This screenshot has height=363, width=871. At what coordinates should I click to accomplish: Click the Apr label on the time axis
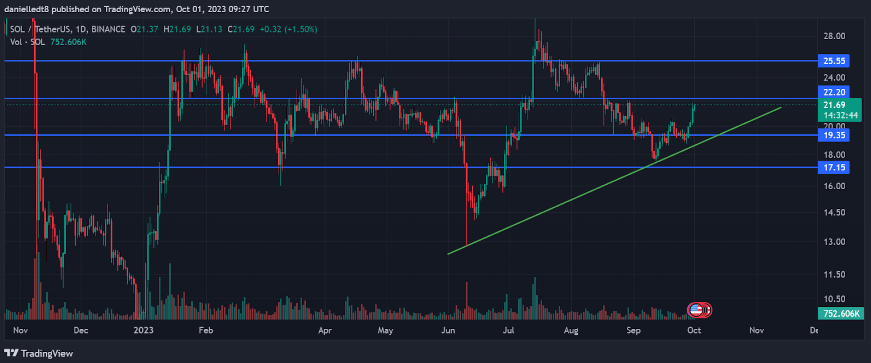tap(325, 330)
